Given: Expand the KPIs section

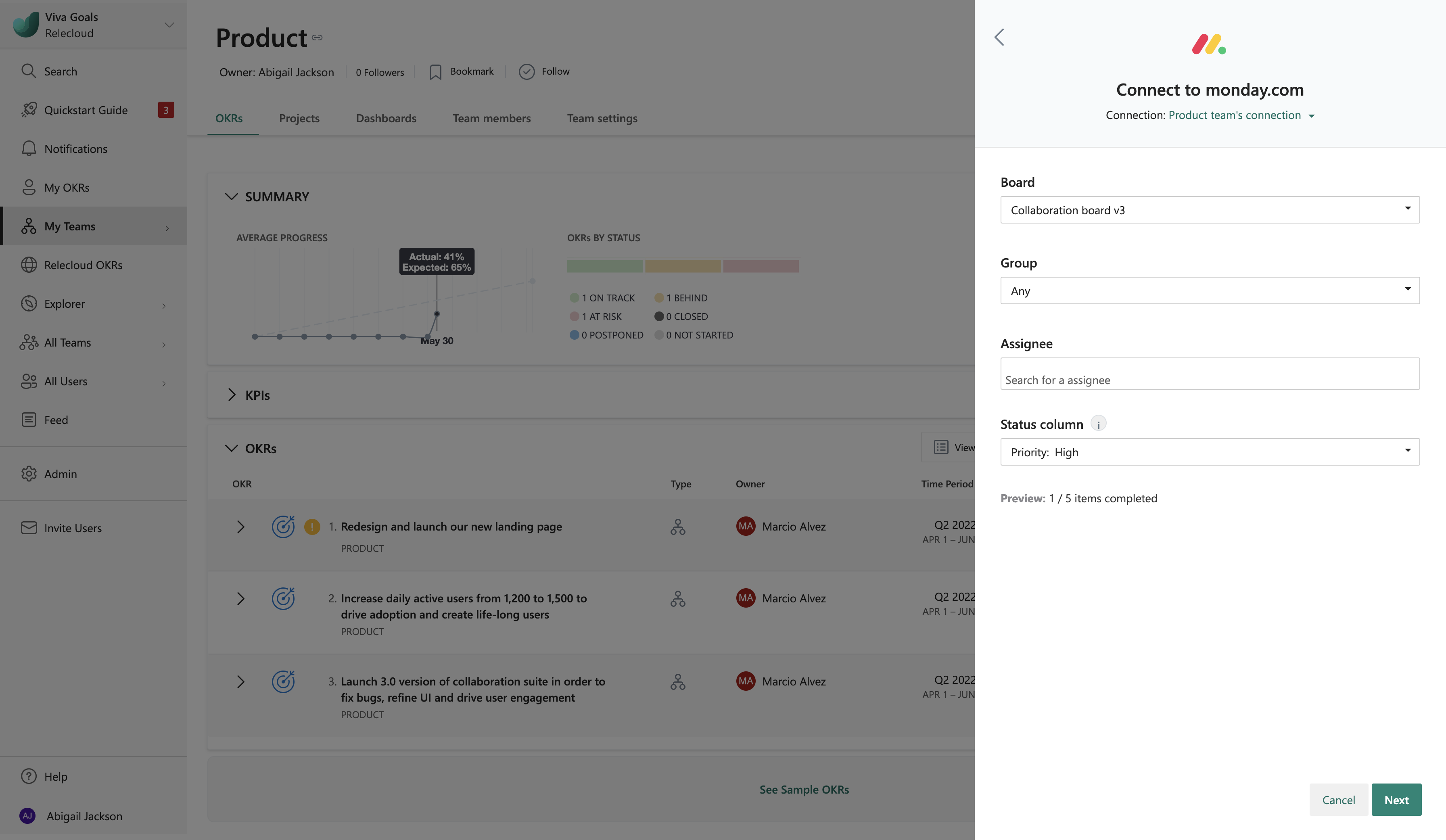Looking at the screenshot, I should coord(231,395).
